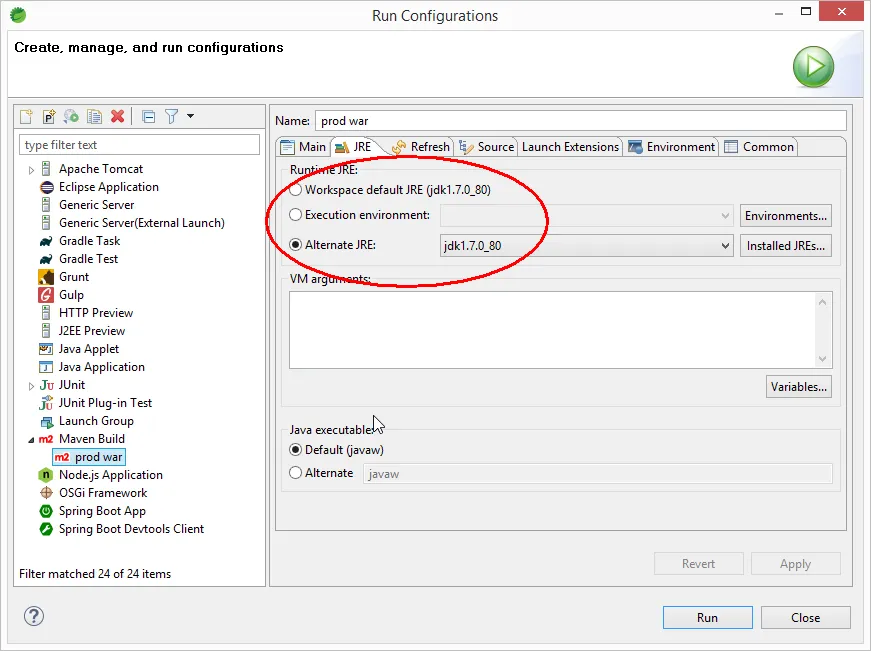Switch to the JRE tab
Screen dimensions: 871x651
(356, 147)
